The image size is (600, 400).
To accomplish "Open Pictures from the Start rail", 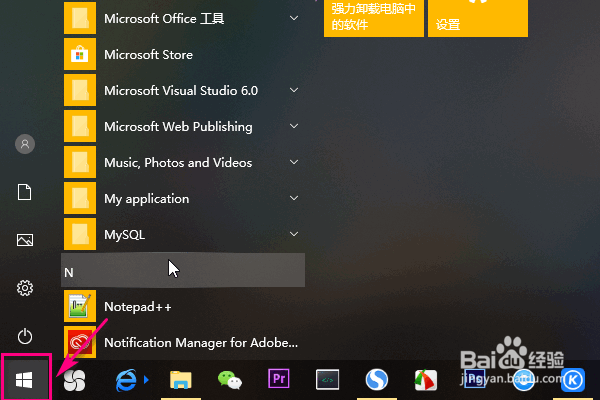I will pyautogui.click(x=25, y=240).
